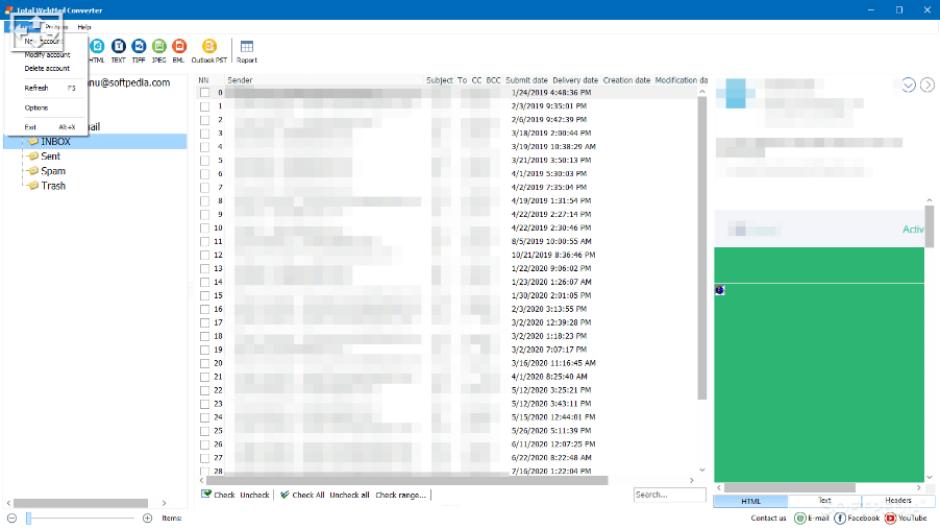This screenshot has width=940, height=529.
Task: Click the EML export toolbar icon
Action: tap(179, 47)
